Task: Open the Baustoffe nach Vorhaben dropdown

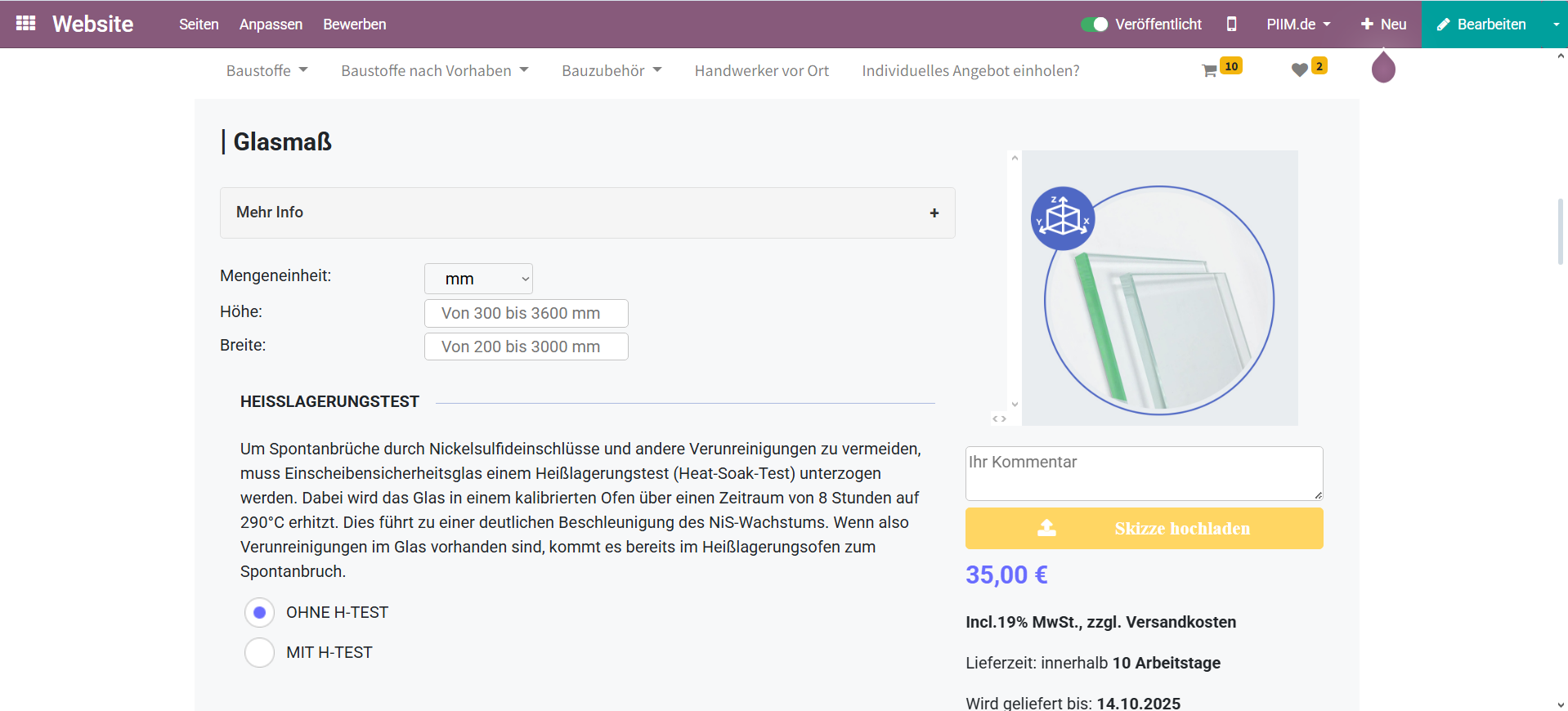Action: point(434,71)
